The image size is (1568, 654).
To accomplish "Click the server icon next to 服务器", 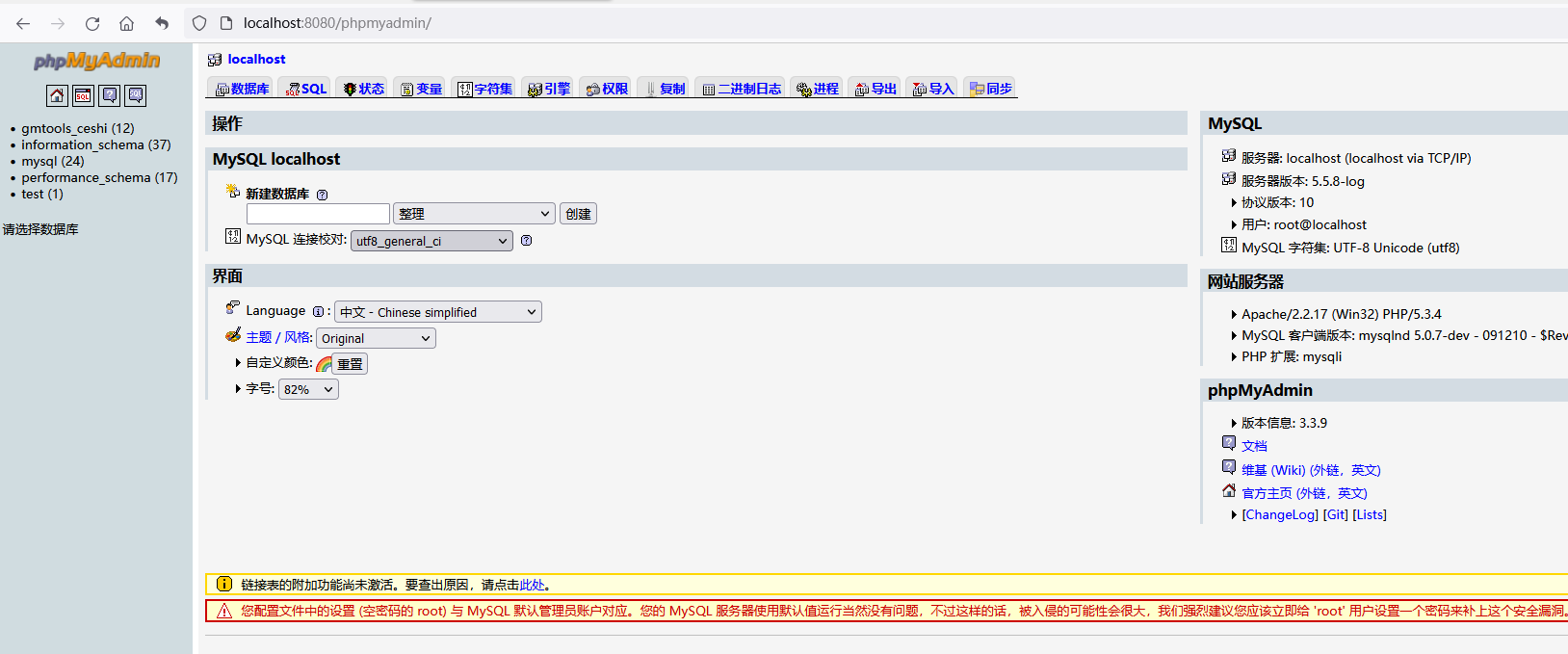I will 1229,156.
